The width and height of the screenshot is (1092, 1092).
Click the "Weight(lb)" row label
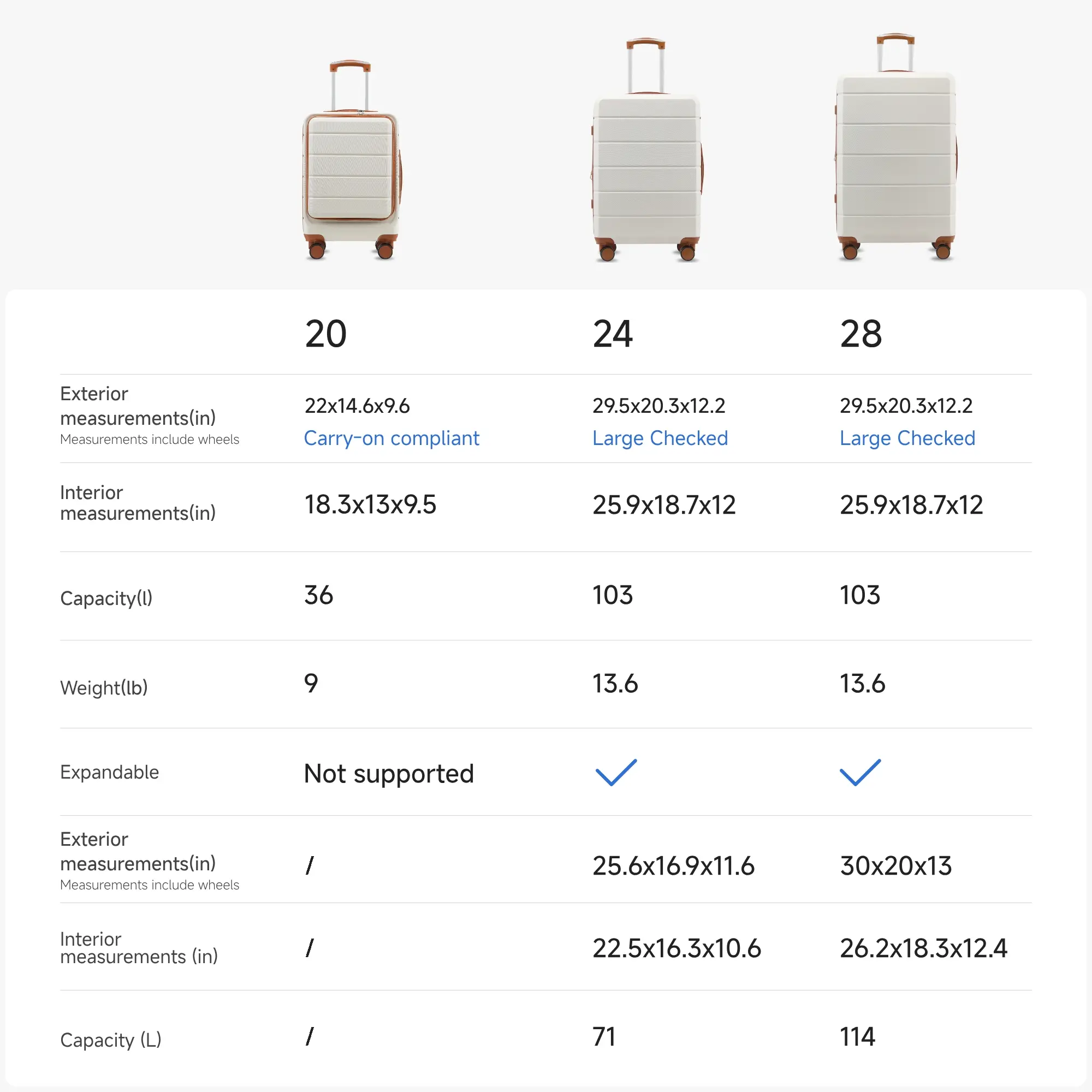(104, 687)
